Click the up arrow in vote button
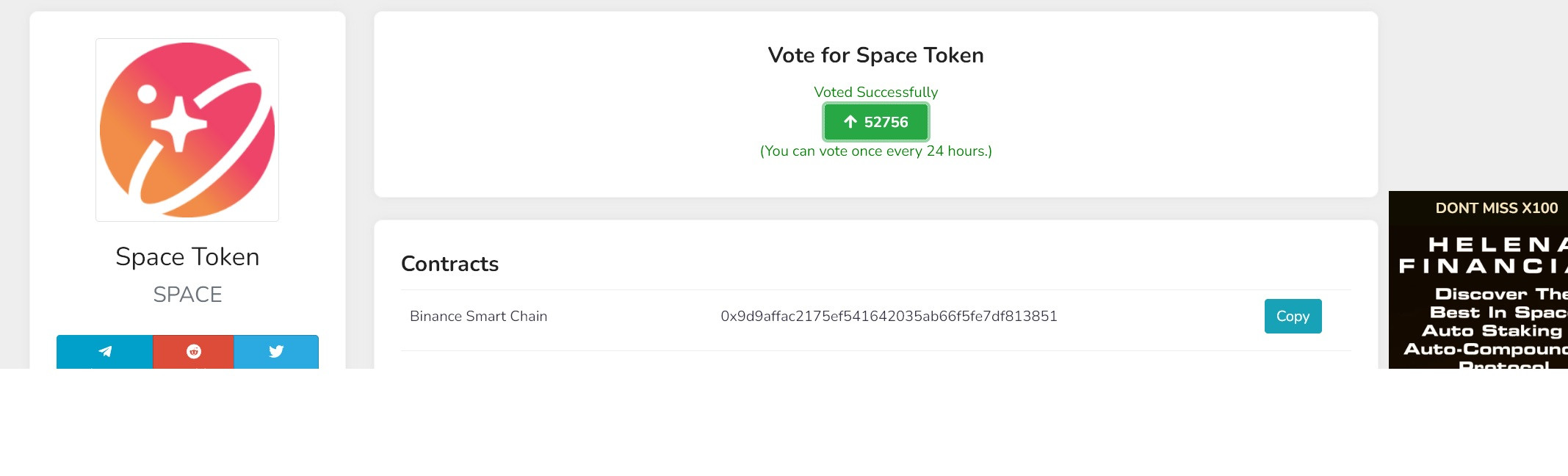The image size is (1568, 476). (x=850, y=122)
